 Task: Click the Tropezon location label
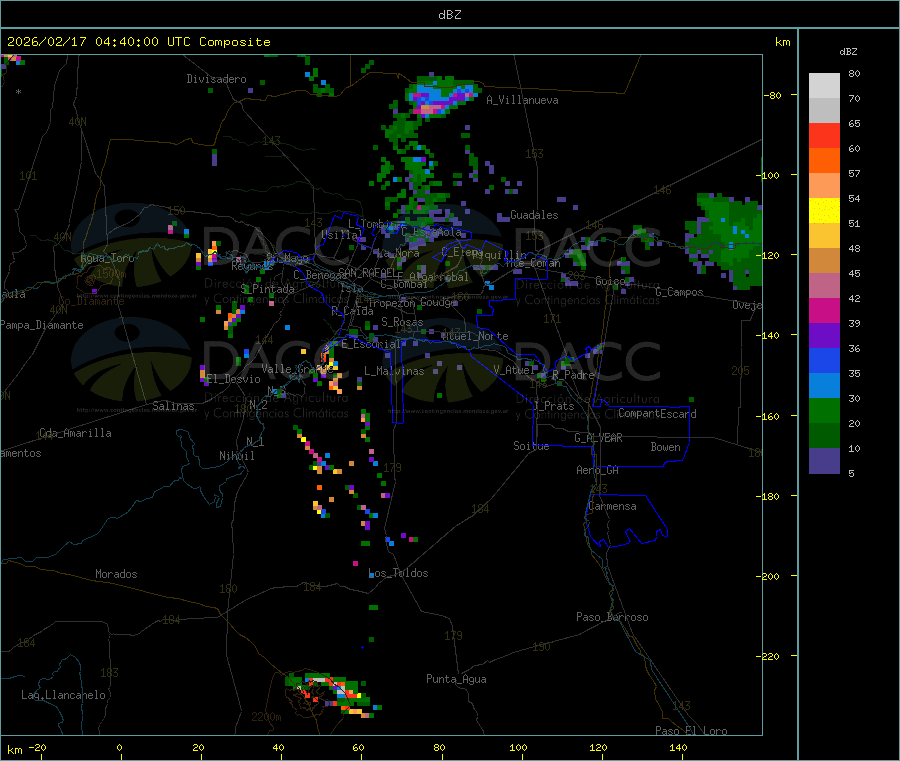tap(391, 303)
